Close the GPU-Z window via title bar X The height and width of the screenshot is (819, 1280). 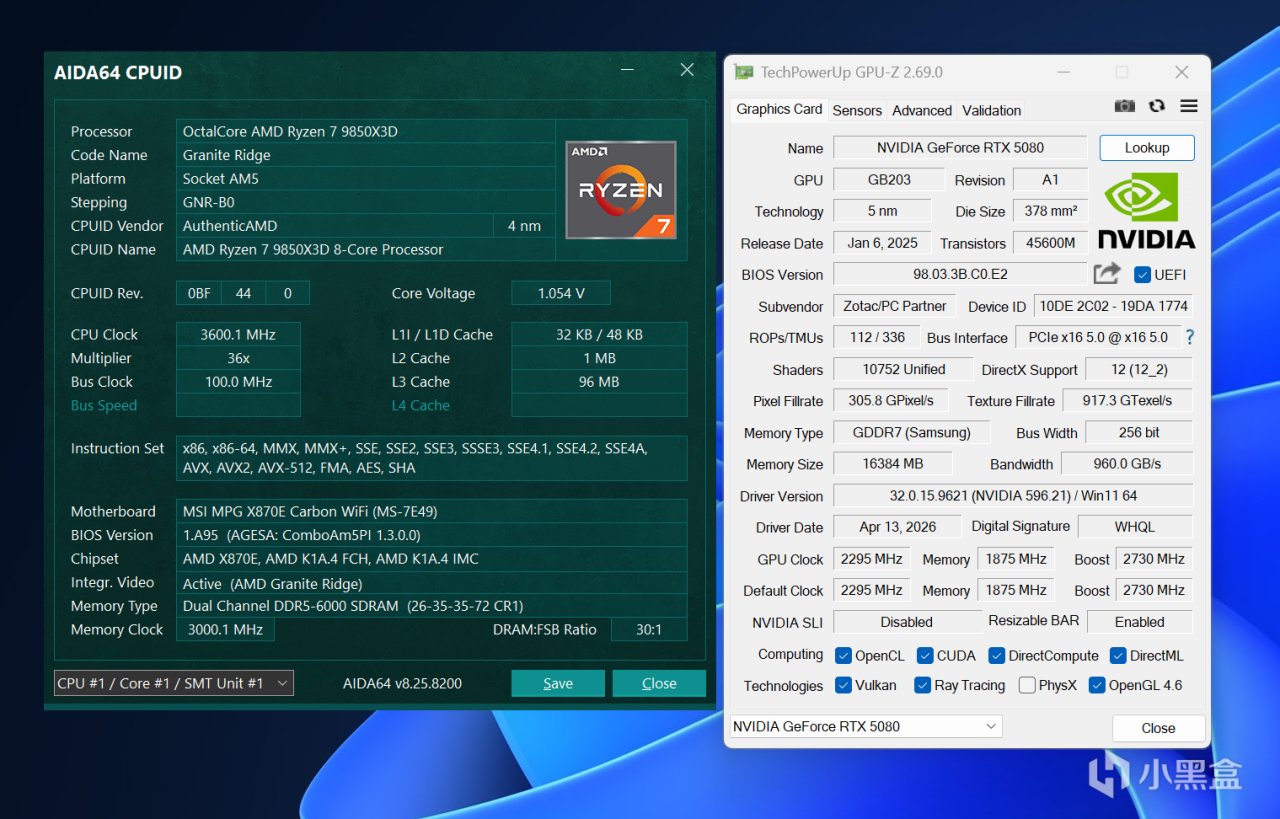(1181, 72)
